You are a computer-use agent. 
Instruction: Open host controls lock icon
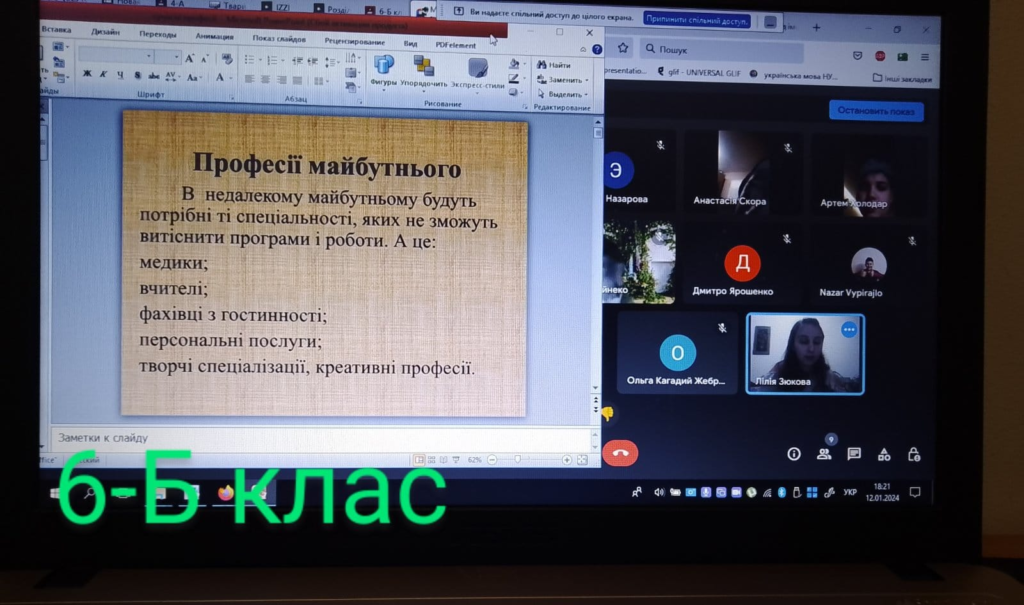pos(914,455)
